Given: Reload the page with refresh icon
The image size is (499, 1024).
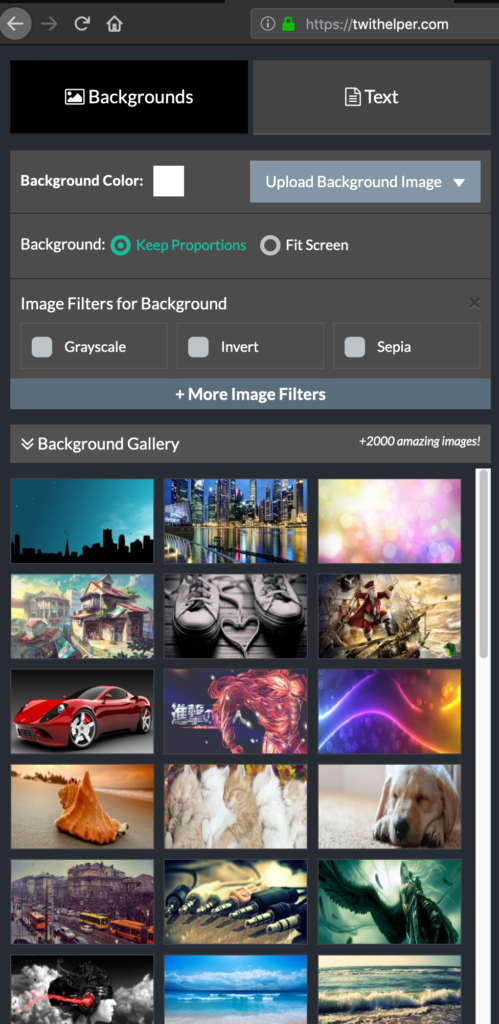Looking at the screenshot, I should [x=82, y=24].
